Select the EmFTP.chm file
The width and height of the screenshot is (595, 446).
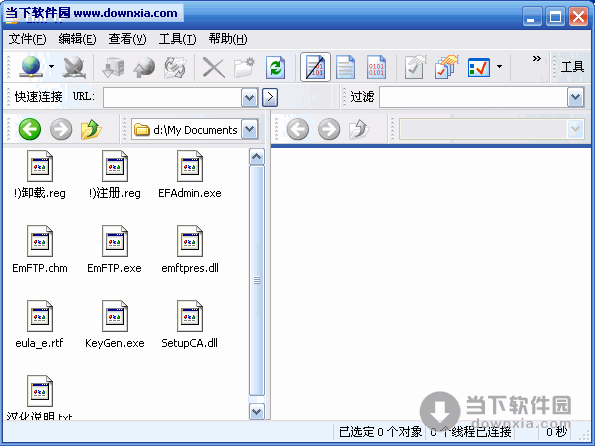pyautogui.click(x=40, y=250)
